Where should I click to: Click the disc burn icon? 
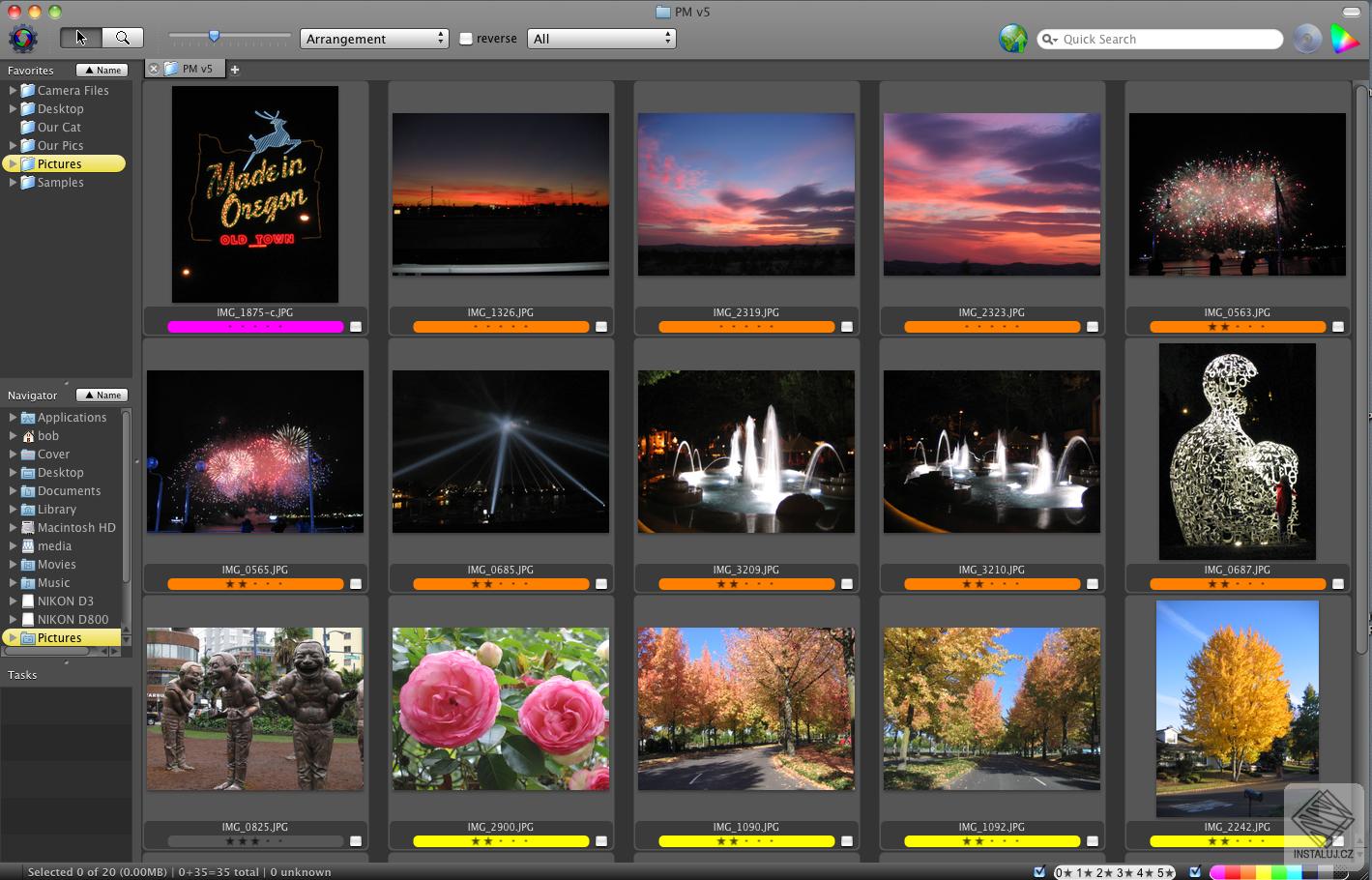pos(1307,39)
